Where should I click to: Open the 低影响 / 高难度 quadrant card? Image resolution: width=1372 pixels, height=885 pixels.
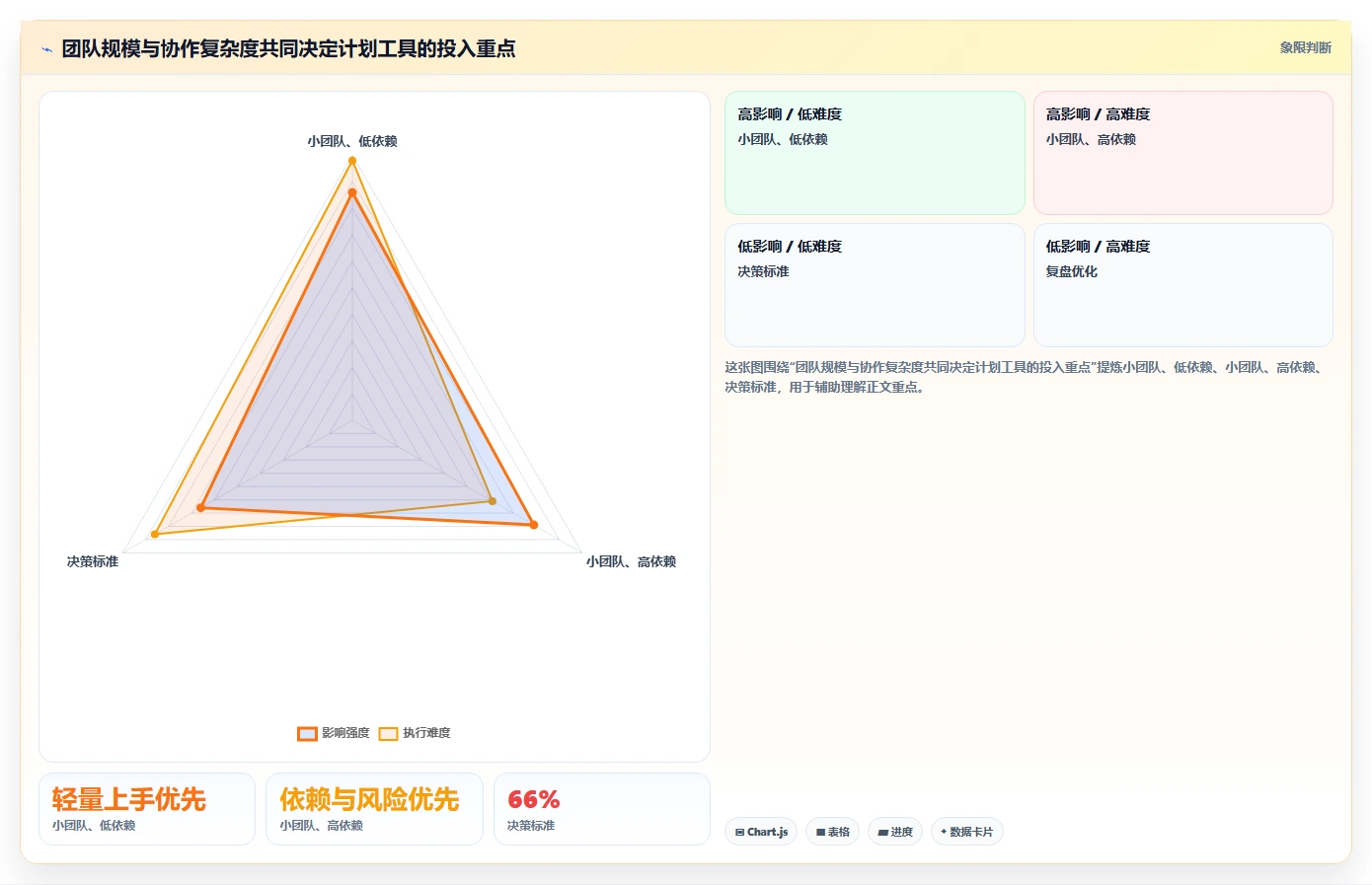(1182, 285)
